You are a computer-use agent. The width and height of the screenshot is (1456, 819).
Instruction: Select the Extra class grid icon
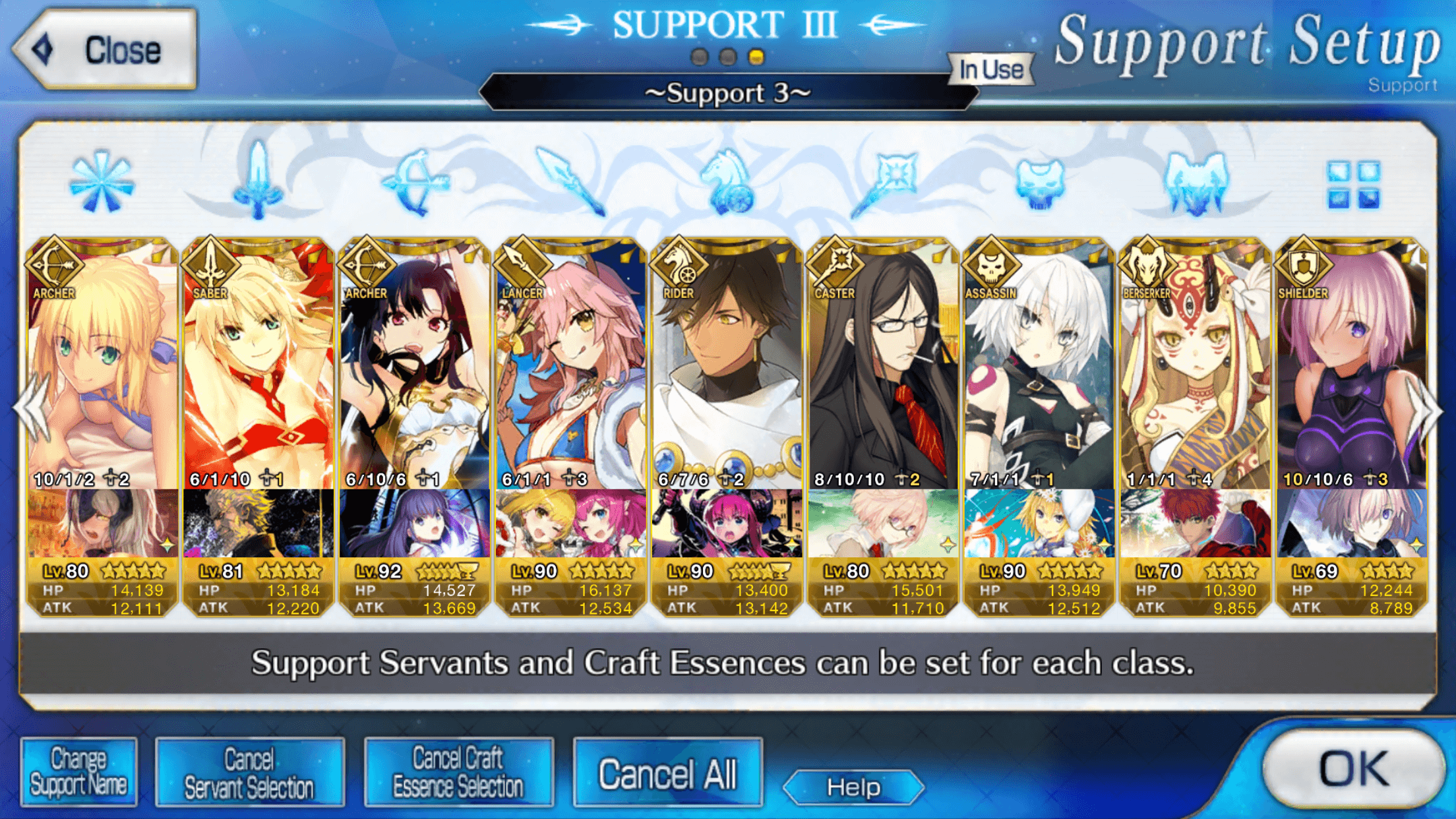pos(1353,185)
